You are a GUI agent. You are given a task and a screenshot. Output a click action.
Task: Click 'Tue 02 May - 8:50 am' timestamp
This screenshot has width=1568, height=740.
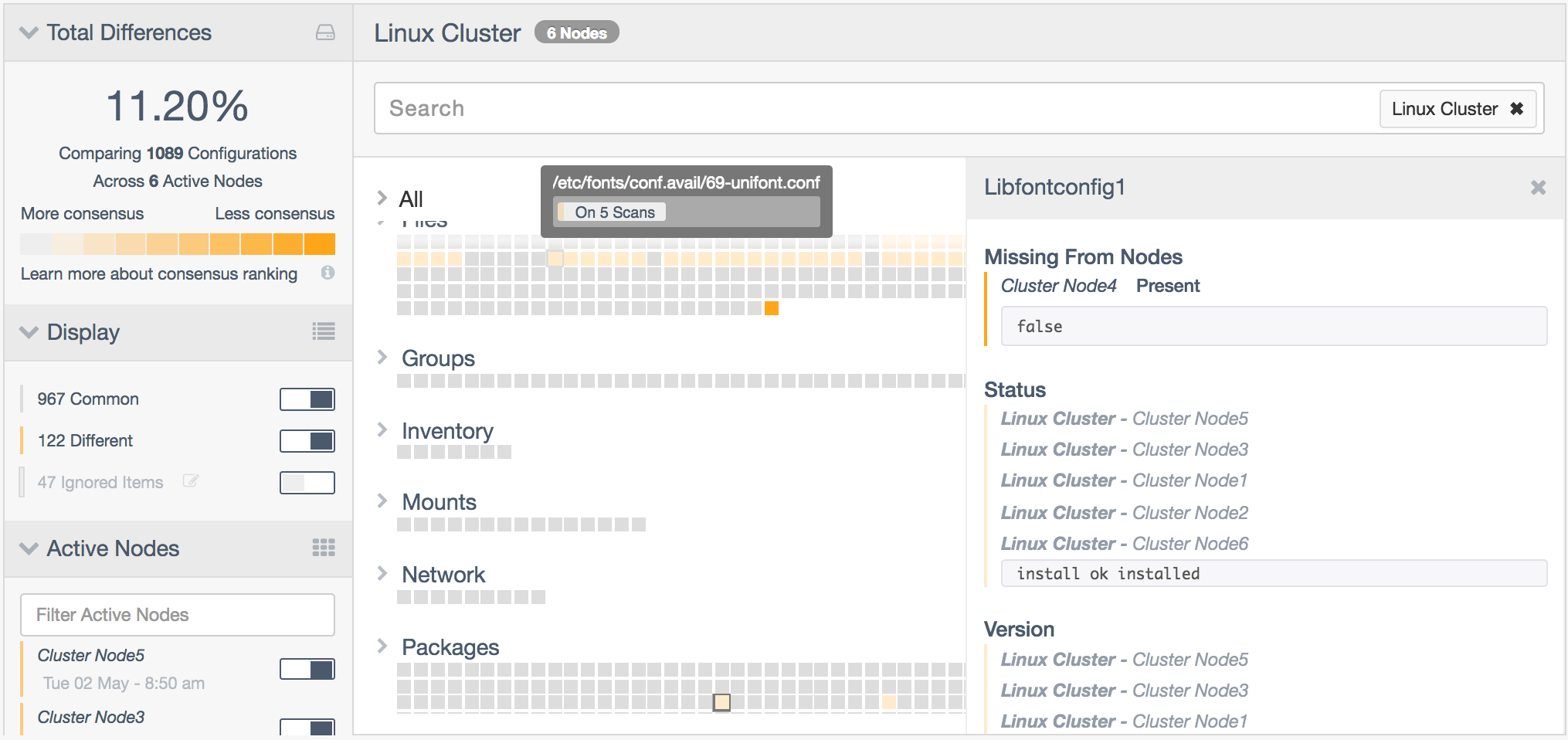pyautogui.click(x=124, y=683)
